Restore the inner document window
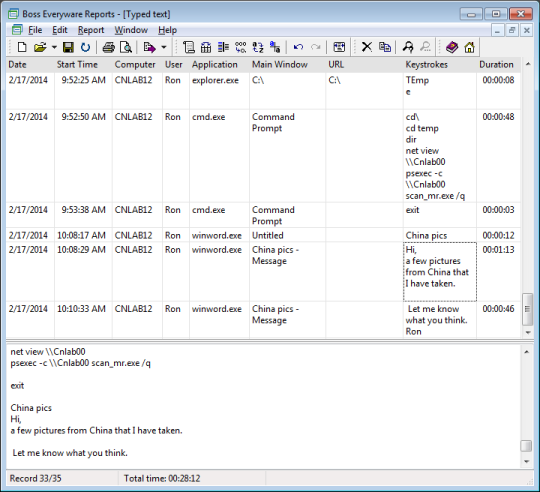Screen dimensions: 540x492 [512, 30]
